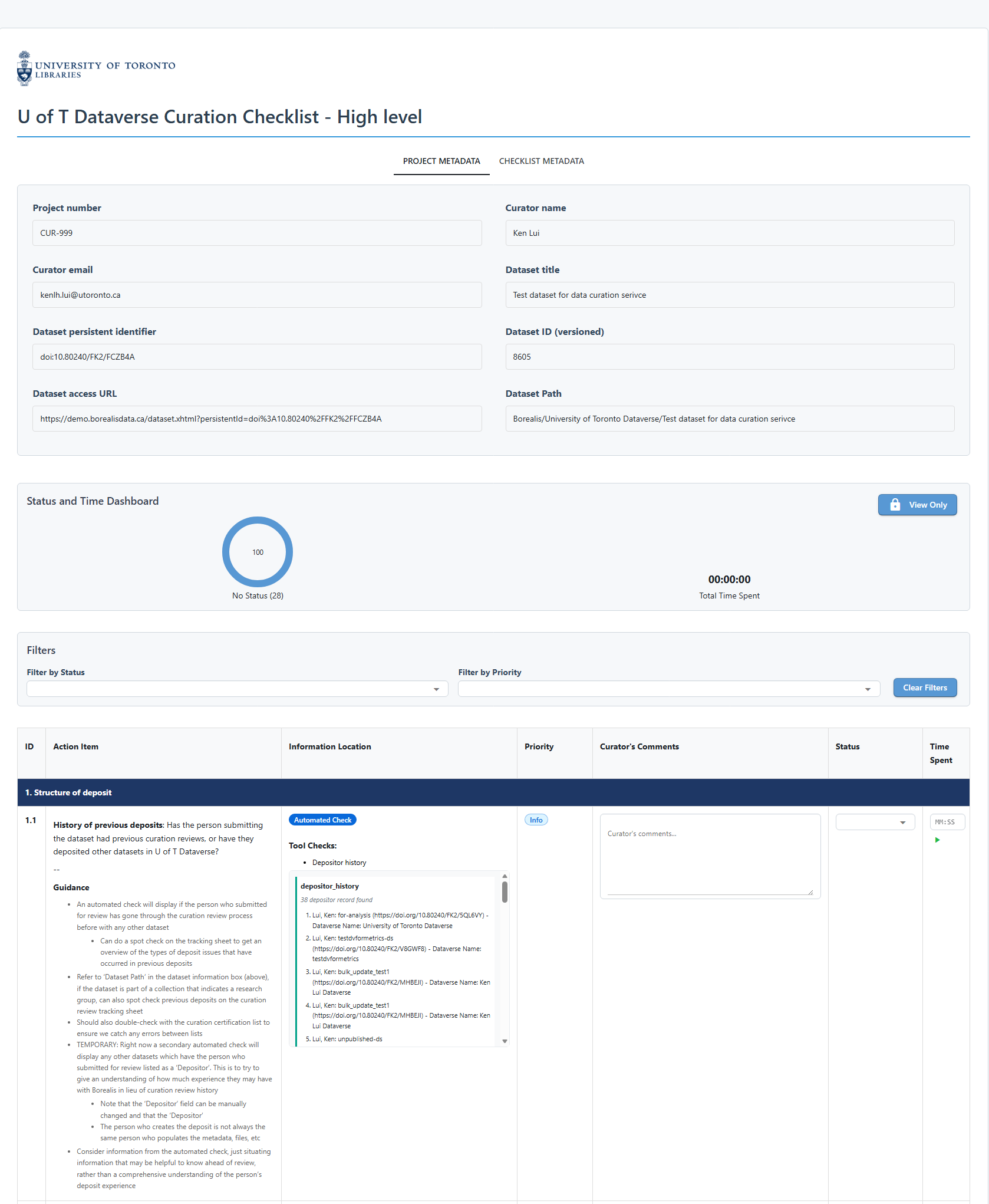Click the Curator's comments text area

(x=710, y=855)
